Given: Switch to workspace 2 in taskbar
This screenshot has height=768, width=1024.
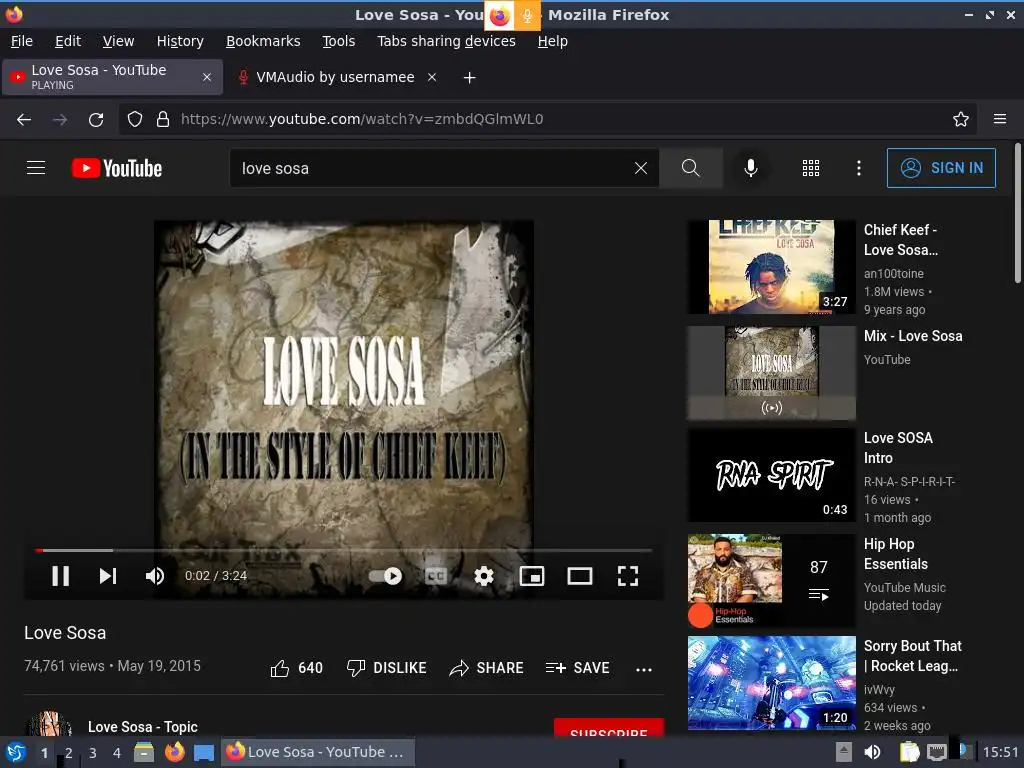Looking at the screenshot, I should click(x=69, y=752).
